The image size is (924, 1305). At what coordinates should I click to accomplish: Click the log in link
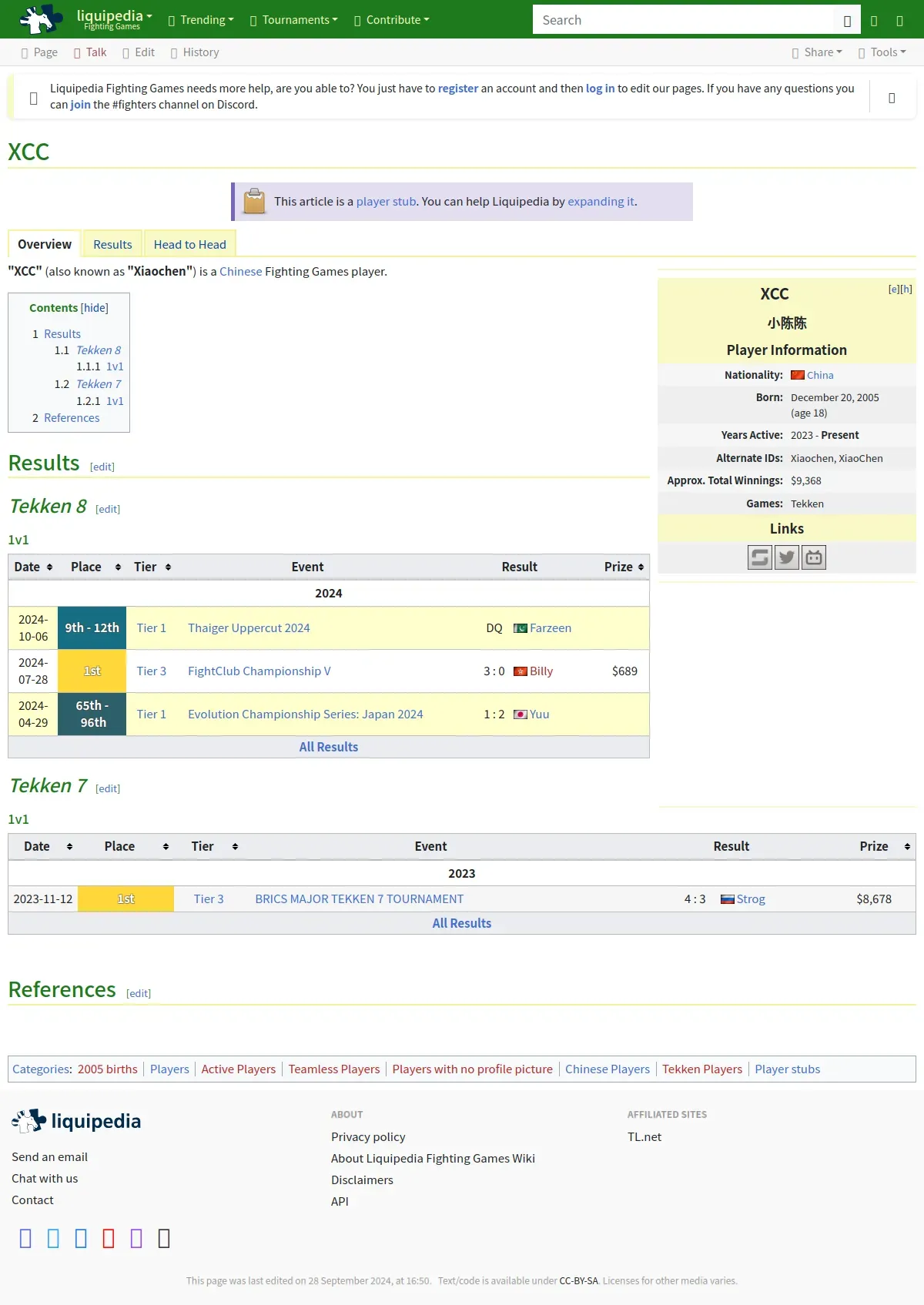[x=601, y=89]
